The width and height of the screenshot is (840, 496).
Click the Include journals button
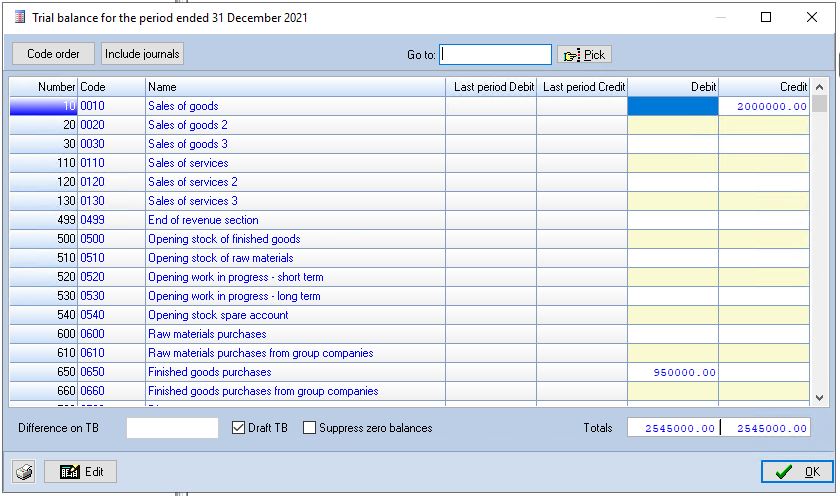click(142, 54)
